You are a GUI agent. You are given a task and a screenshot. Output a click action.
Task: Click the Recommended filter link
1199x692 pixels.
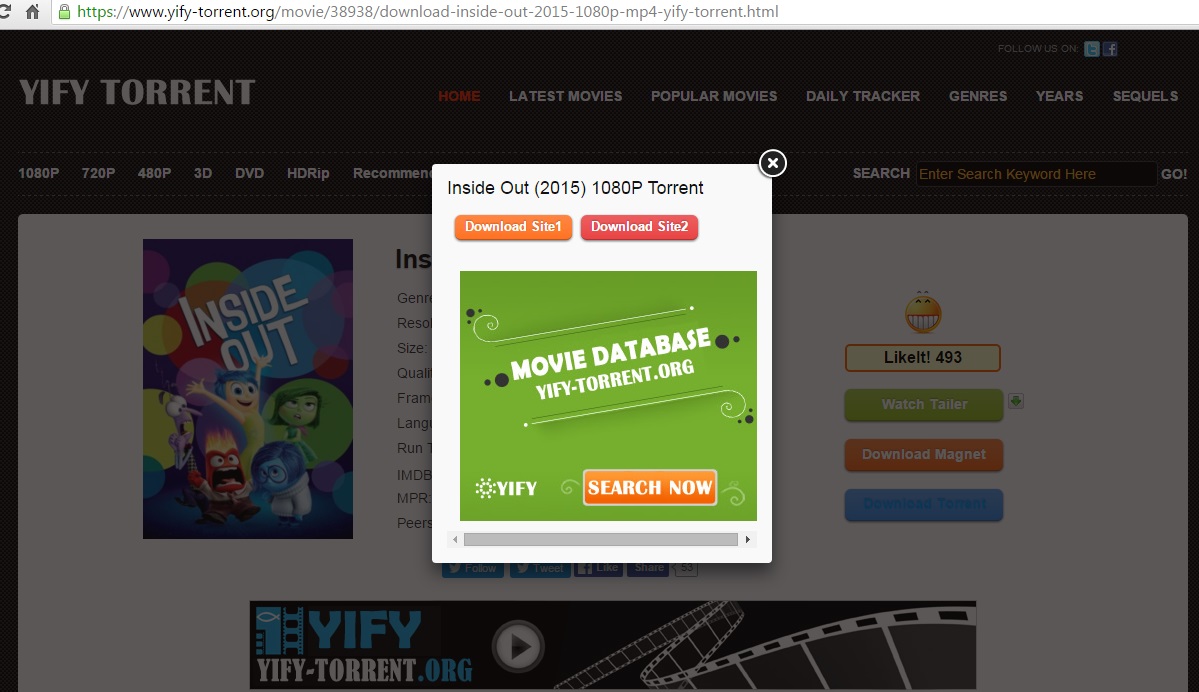[x=392, y=174]
